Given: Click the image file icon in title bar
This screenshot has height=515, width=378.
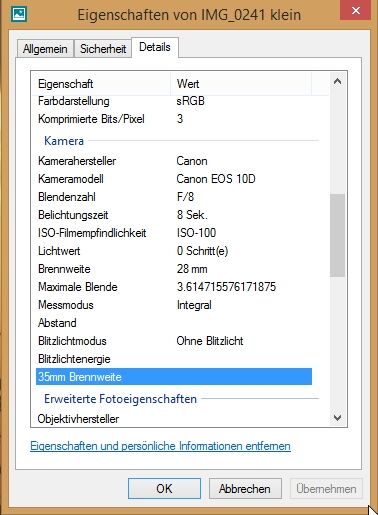Looking at the screenshot, I should (x=18, y=14).
